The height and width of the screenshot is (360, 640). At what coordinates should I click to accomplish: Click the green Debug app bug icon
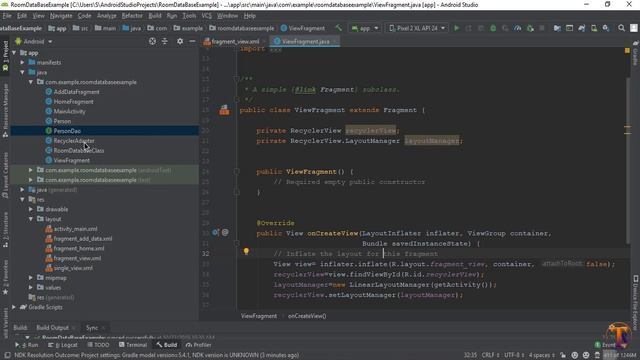pyautogui.click(x=493, y=28)
